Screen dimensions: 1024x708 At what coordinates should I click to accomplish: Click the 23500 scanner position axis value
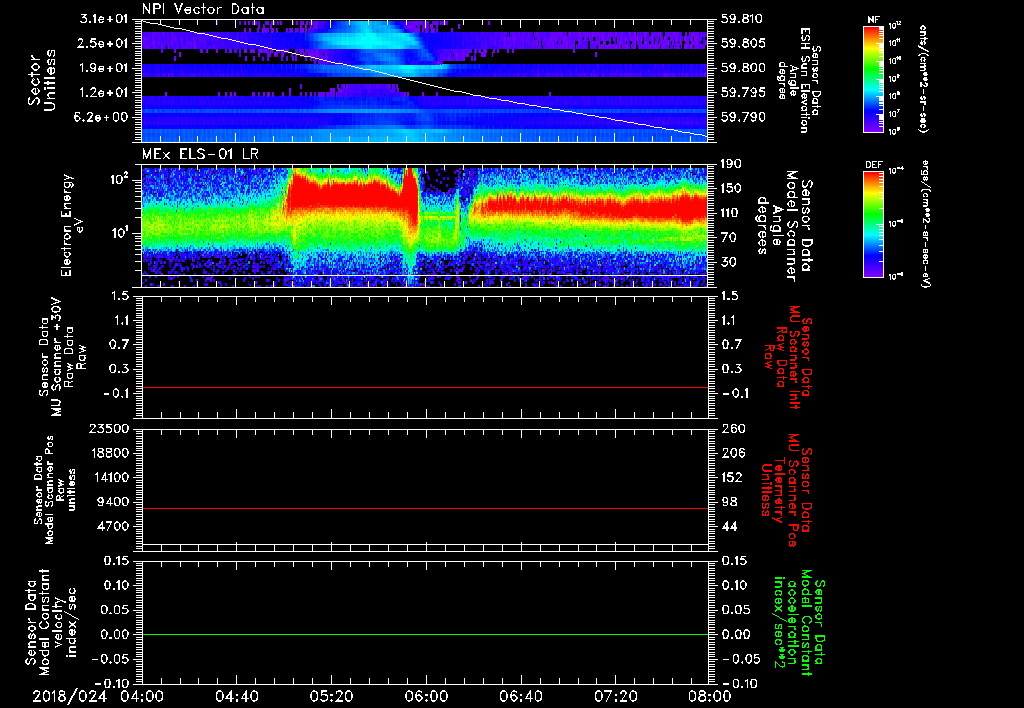click(109, 428)
